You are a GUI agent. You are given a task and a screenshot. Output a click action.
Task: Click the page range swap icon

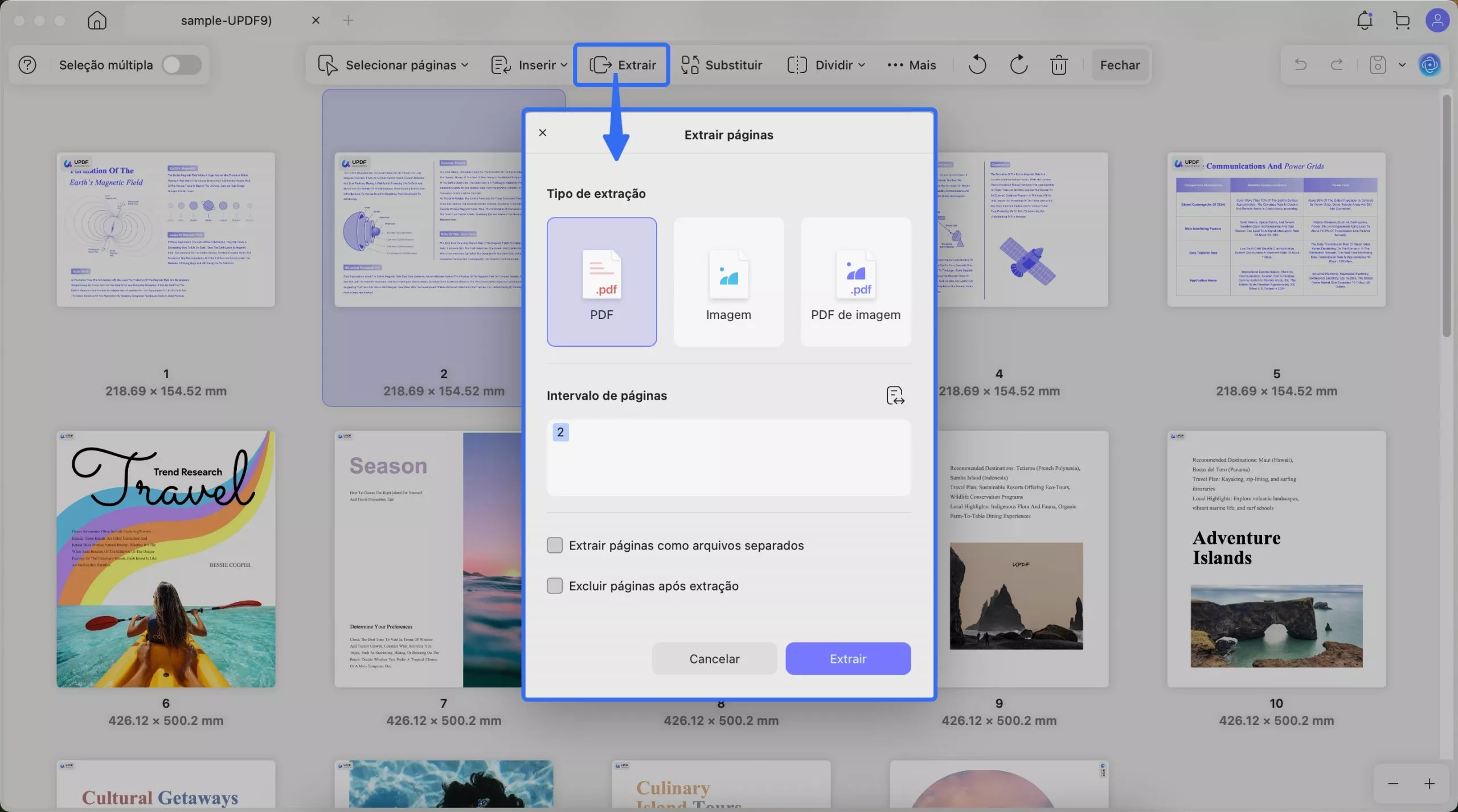pyautogui.click(x=895, y=395)
